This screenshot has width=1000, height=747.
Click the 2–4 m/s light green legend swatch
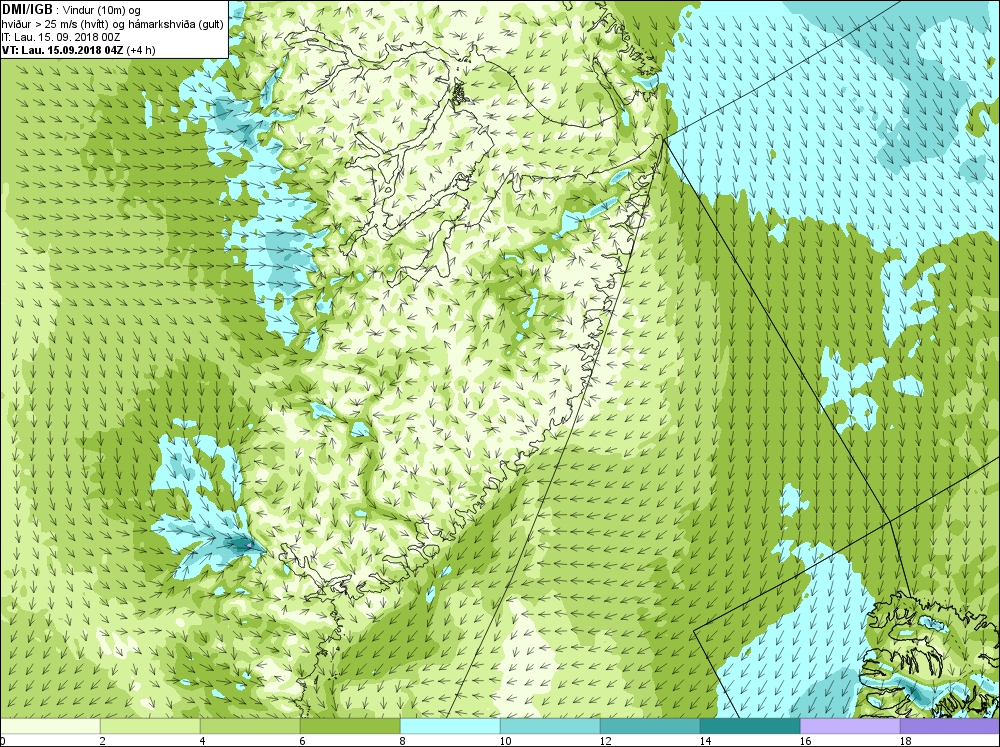click(x=151, y=726)
